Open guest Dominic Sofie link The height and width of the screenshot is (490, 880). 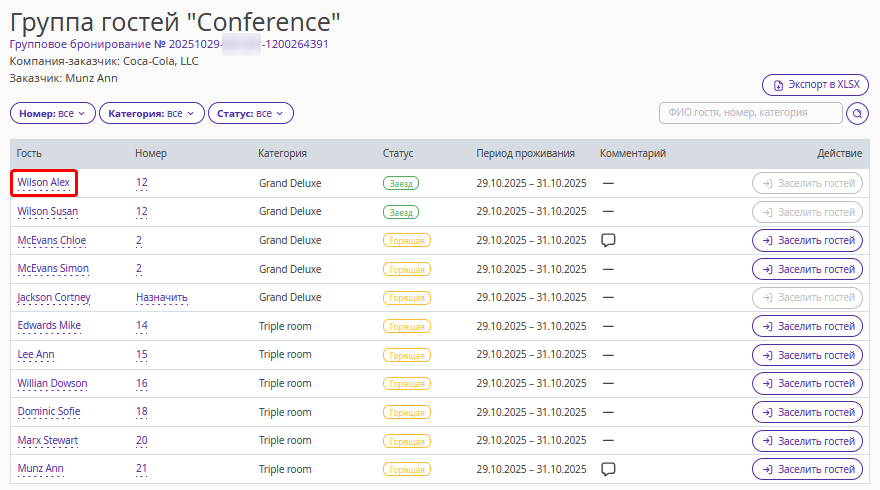[49, 412]
